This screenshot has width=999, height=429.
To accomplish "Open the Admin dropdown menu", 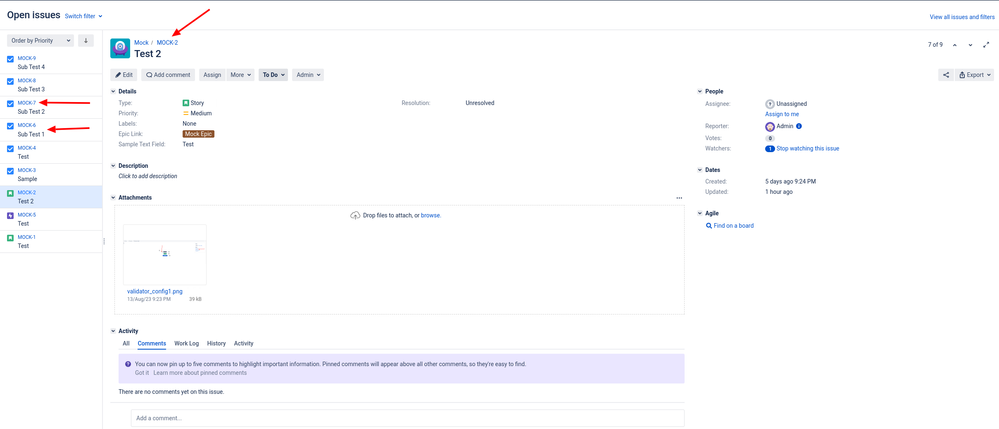I will pyautogui.click(x=308, y=75).
